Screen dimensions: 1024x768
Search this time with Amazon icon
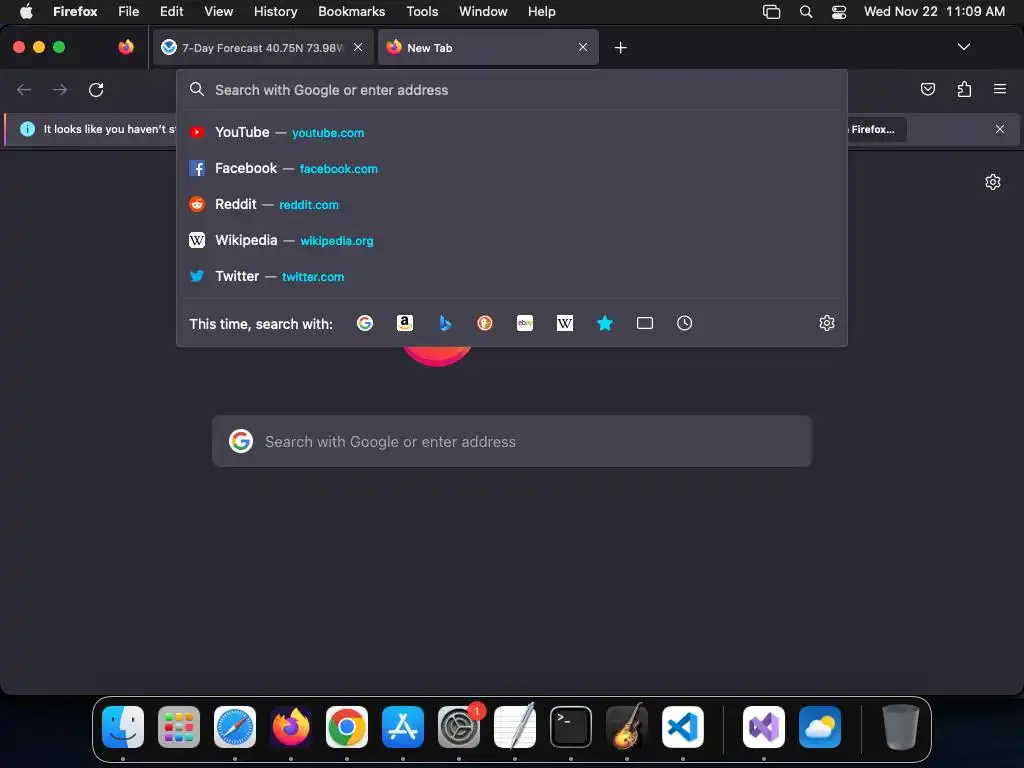pos(405,323)
